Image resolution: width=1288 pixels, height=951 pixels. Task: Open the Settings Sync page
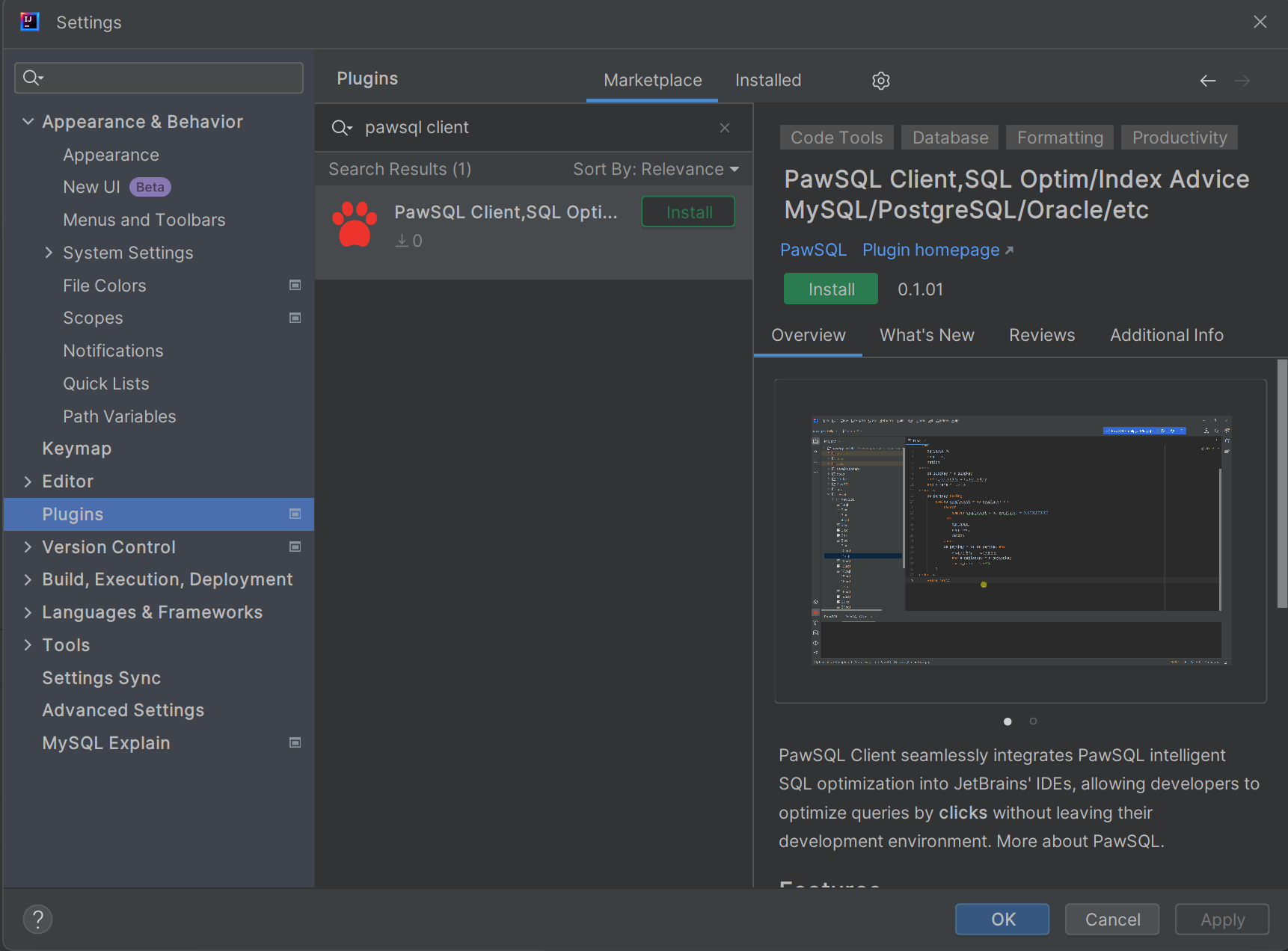point(101,677)
